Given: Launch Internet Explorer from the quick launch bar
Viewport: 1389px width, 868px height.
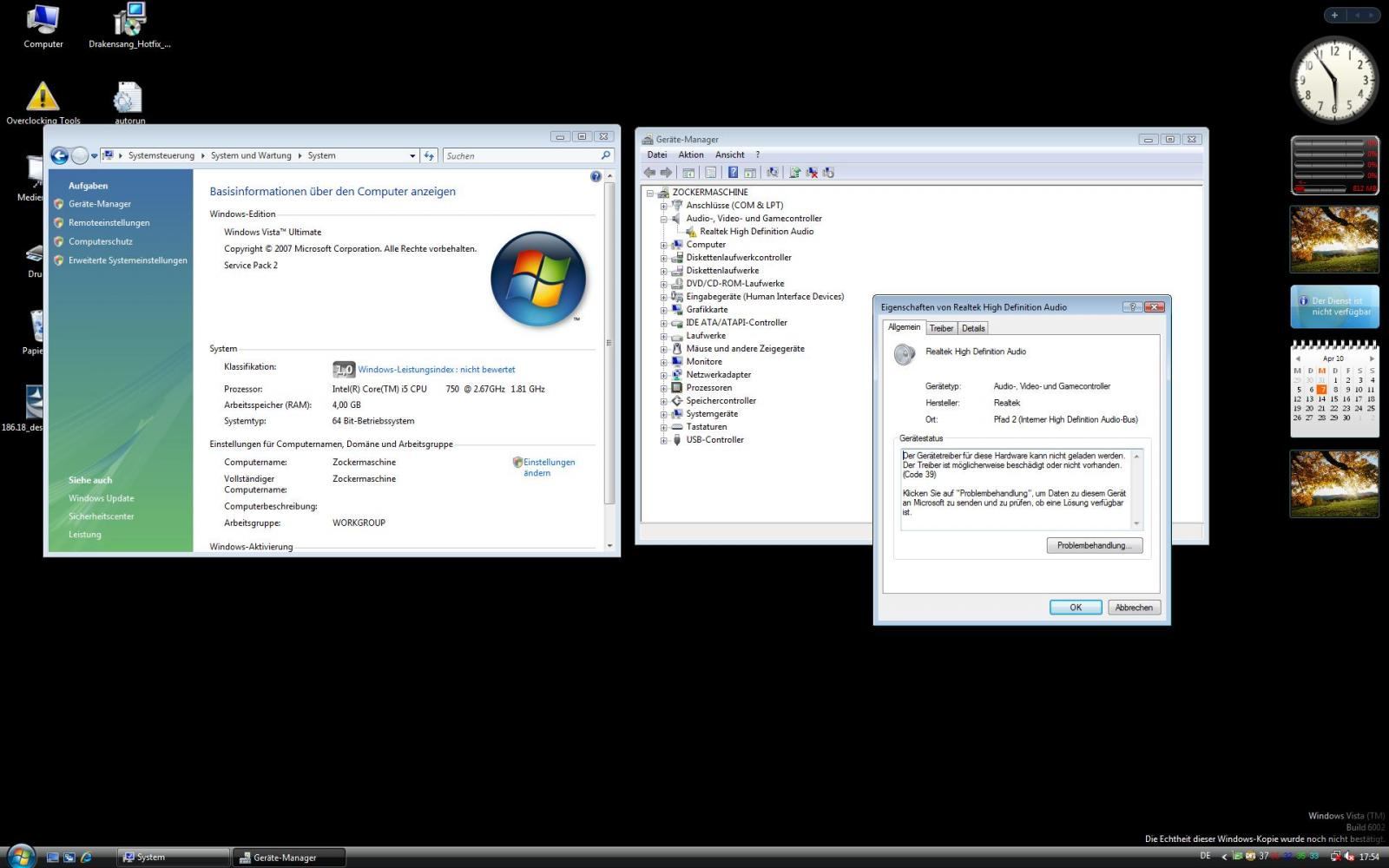Looking at the screenshot, I should [86, 857].
